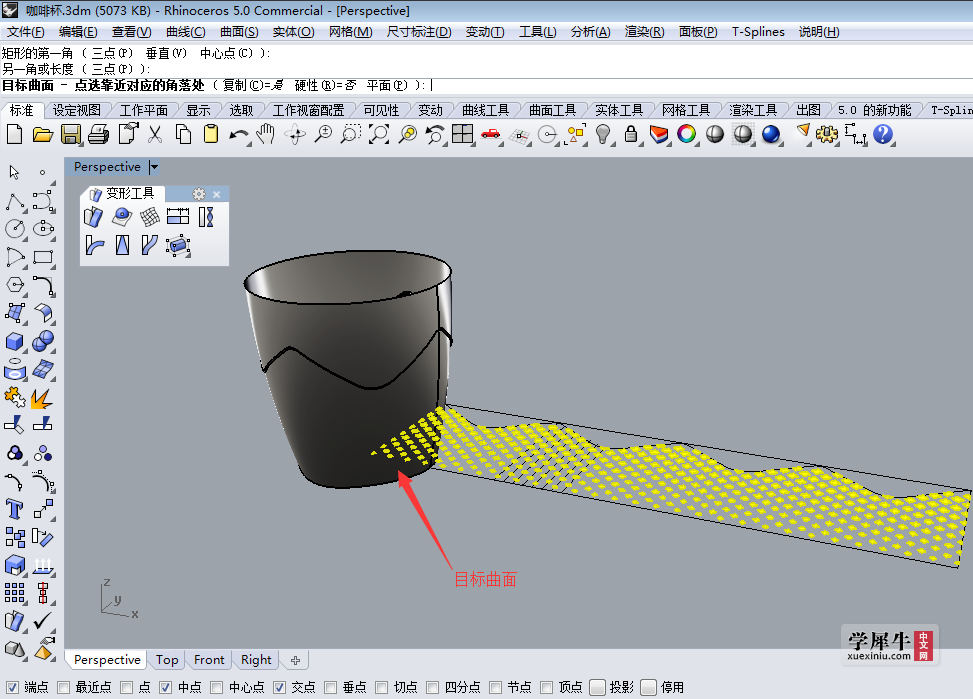Click the light bulb visibility icon
The width and height of the screenshot is (973, 699).
(x=603, y=134)
